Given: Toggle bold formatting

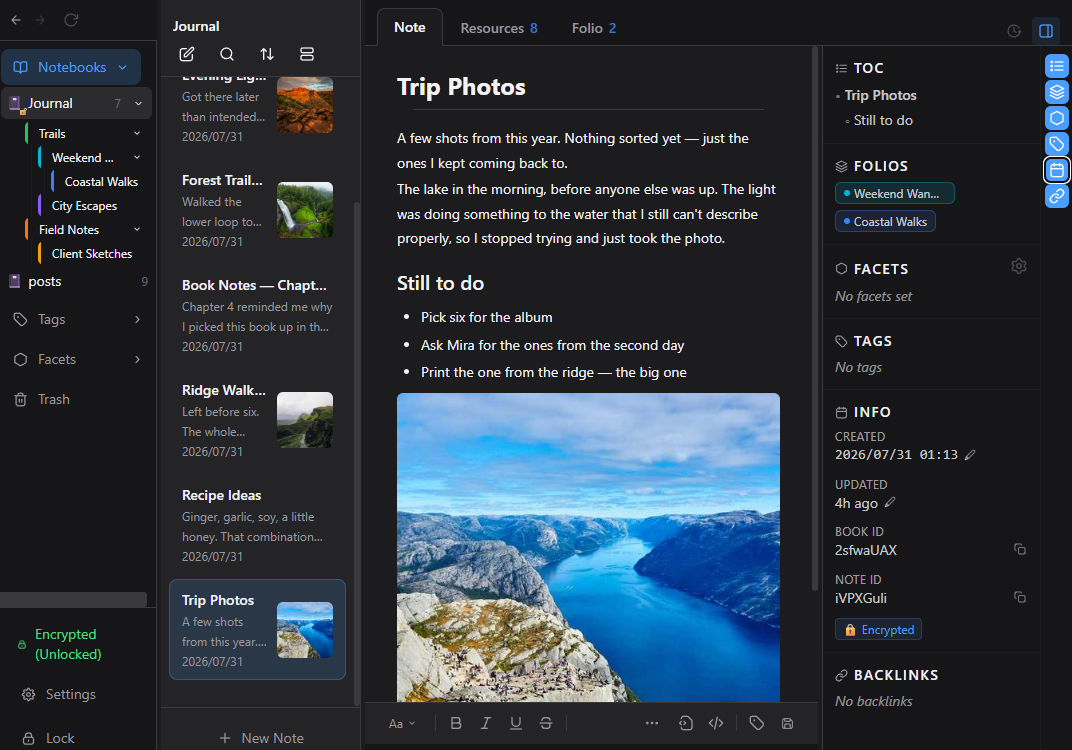Looking at the screenshot, I should (x=456, y=723).
